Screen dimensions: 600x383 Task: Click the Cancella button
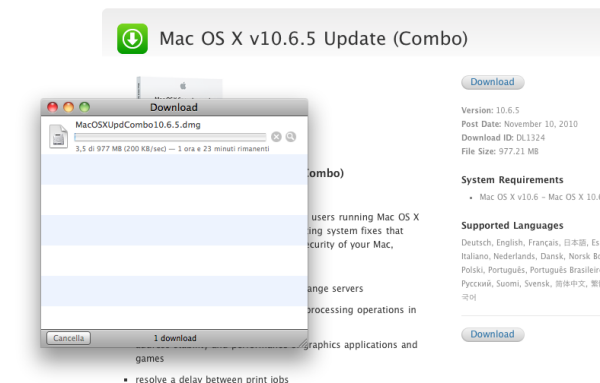pyautogui.click(x=68, y=338)
